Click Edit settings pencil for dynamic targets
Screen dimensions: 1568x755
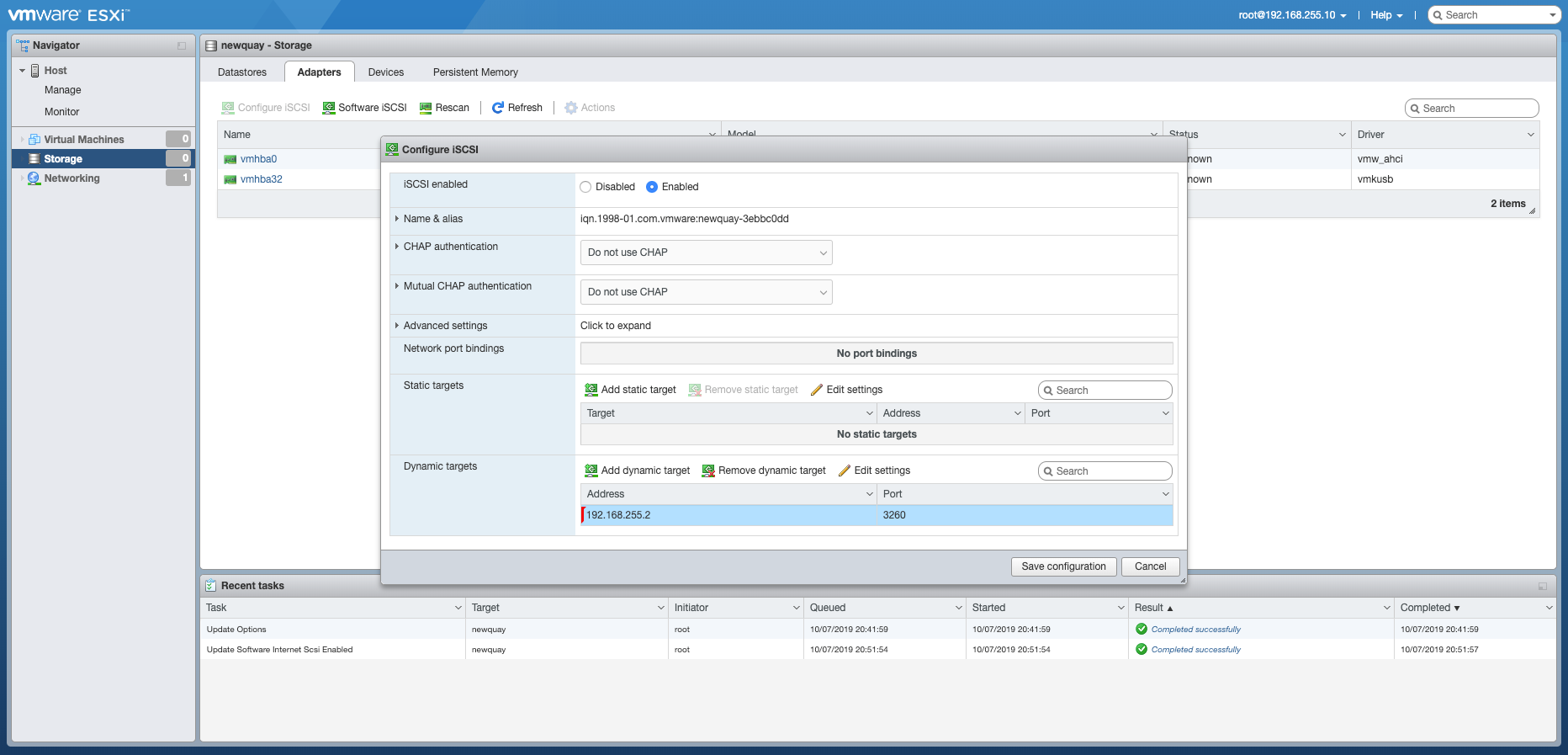(845, 471)
